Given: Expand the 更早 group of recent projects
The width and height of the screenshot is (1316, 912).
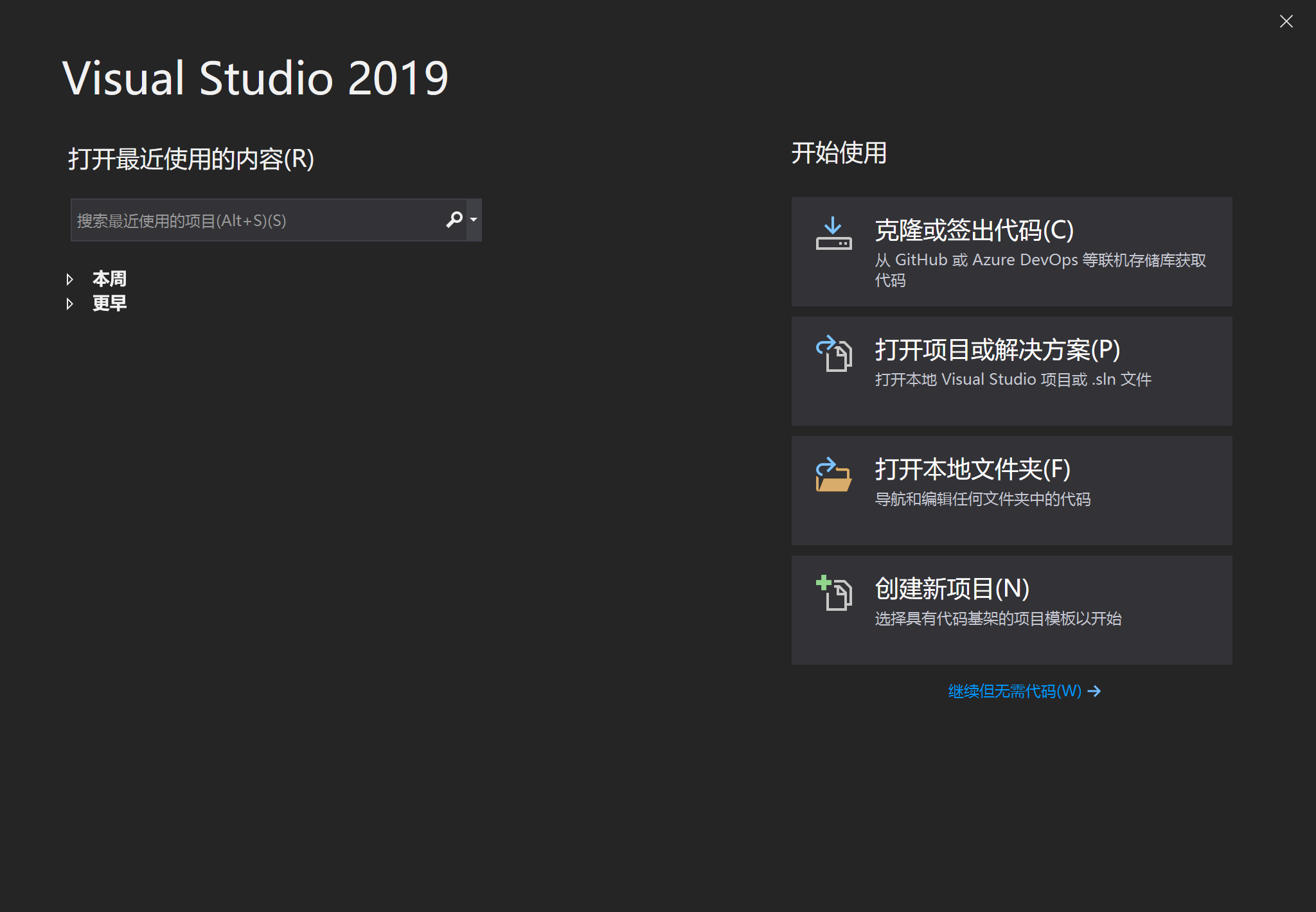Looking at the screenshot, I should tap(70, 303).
